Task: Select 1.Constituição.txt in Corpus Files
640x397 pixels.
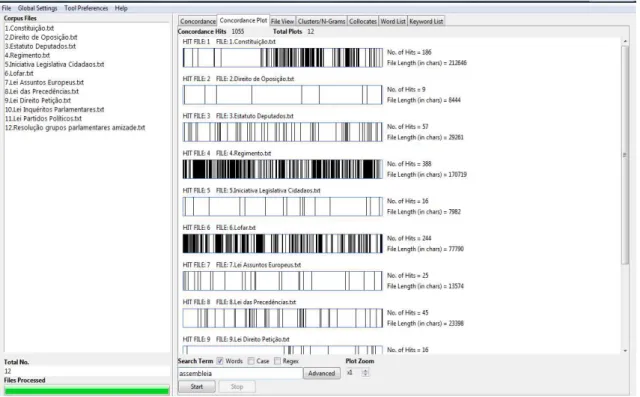Action: coord(29,28)
